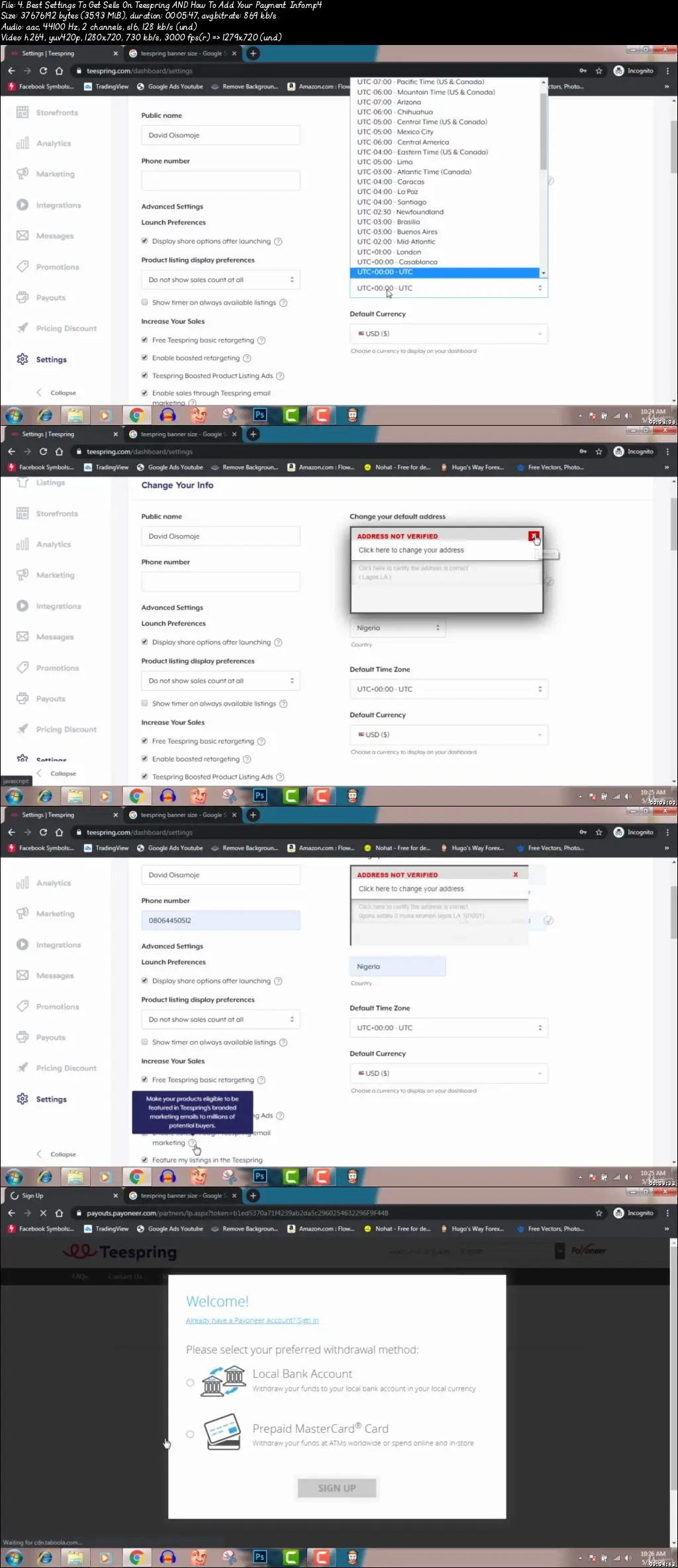
Task: Click the key icon in timezone-list window address bar
Action: [583, 71]
